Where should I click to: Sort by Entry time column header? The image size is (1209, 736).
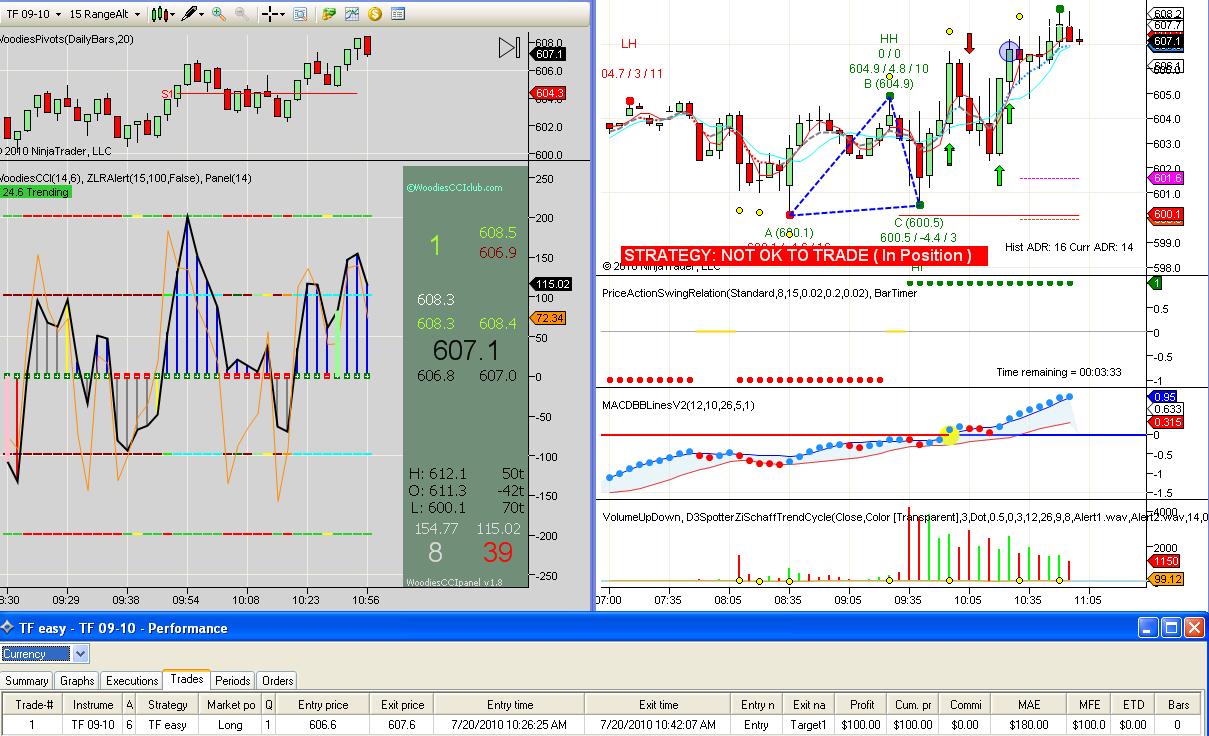pos(510,705)
